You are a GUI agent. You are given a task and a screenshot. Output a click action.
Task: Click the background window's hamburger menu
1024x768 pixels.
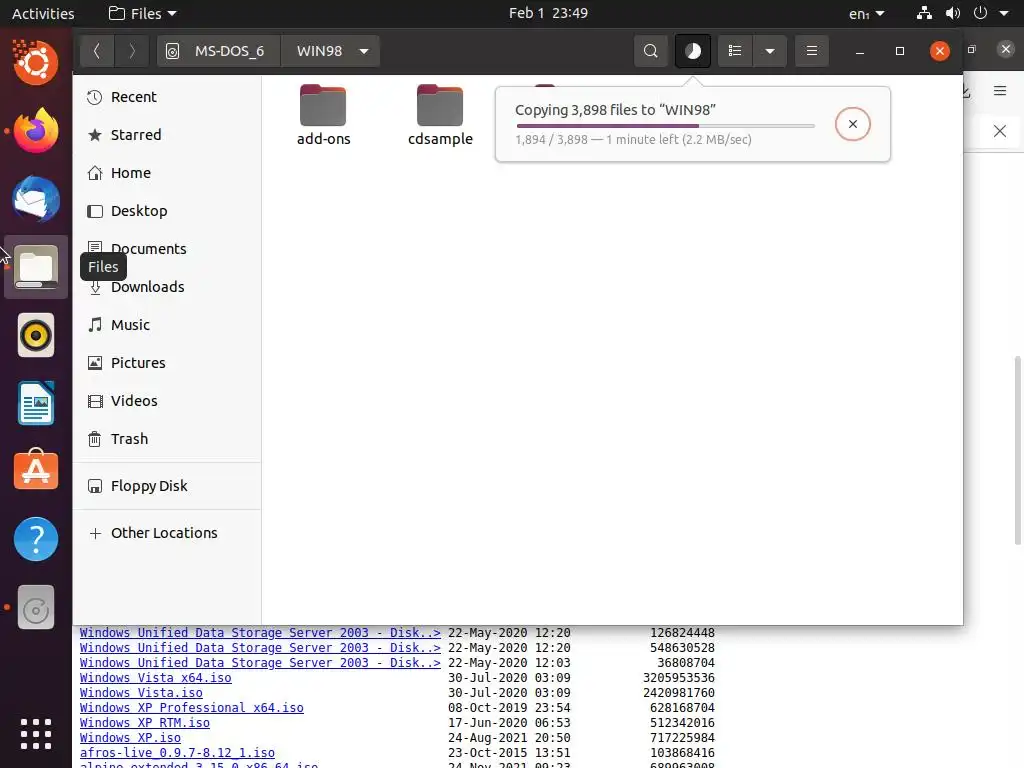pyautogui.click(x=1000, y=91)
